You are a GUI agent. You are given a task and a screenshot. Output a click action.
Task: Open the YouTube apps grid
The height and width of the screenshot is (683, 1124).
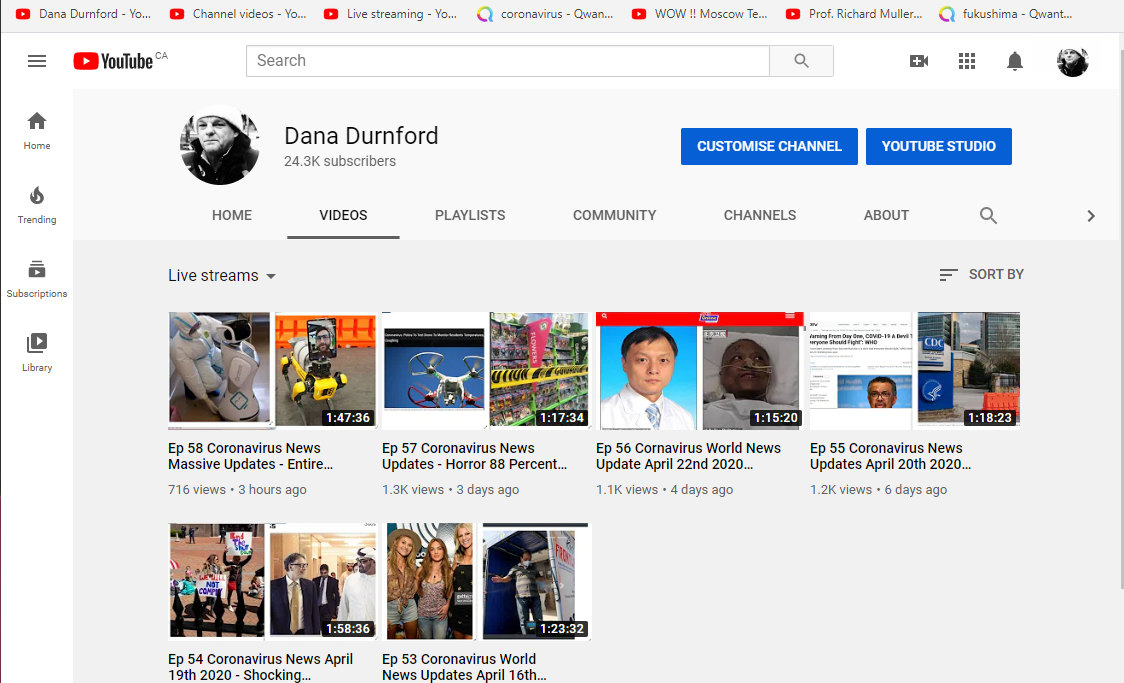point(967,61)
